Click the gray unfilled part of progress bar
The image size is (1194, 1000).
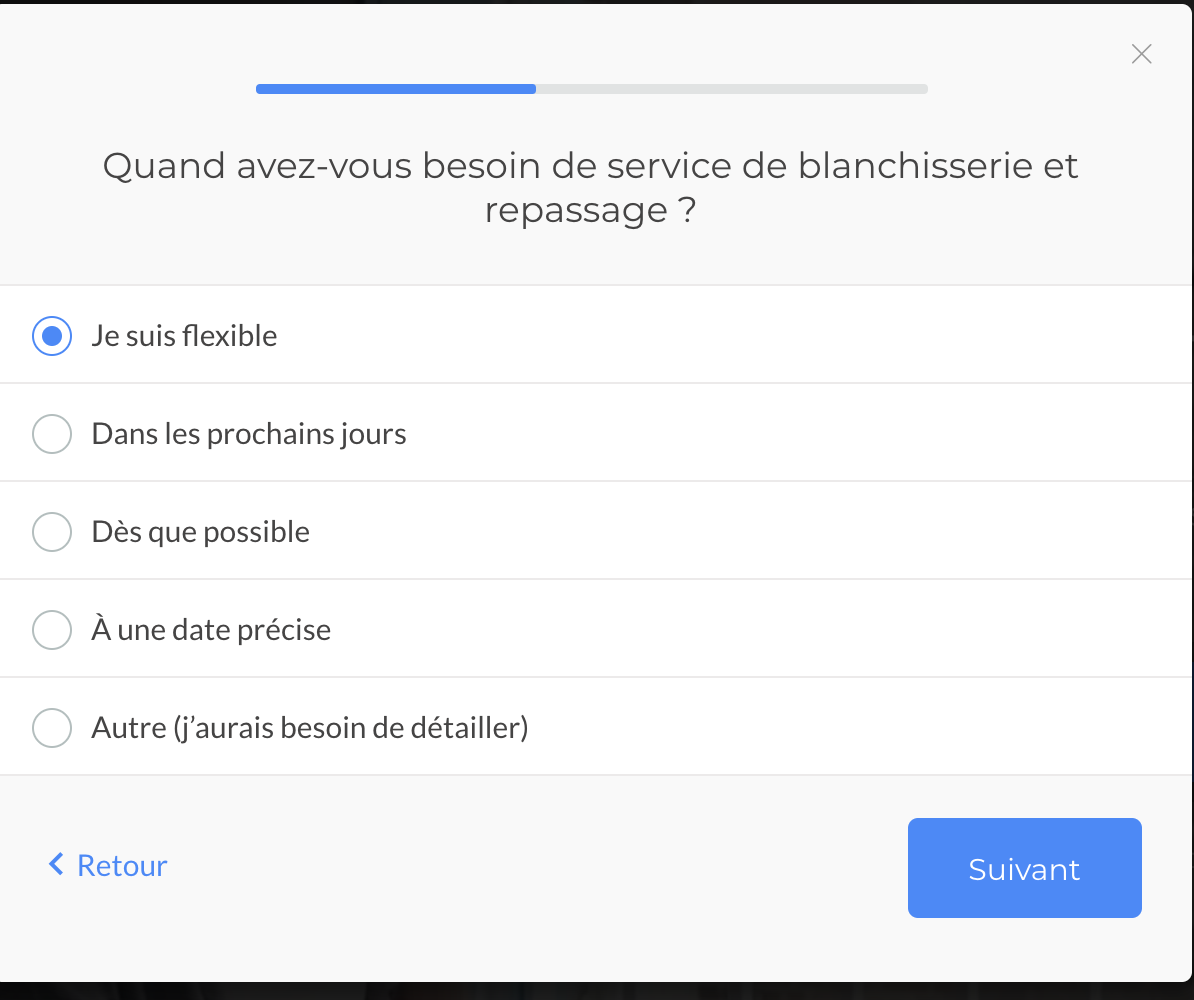point(732,89)
